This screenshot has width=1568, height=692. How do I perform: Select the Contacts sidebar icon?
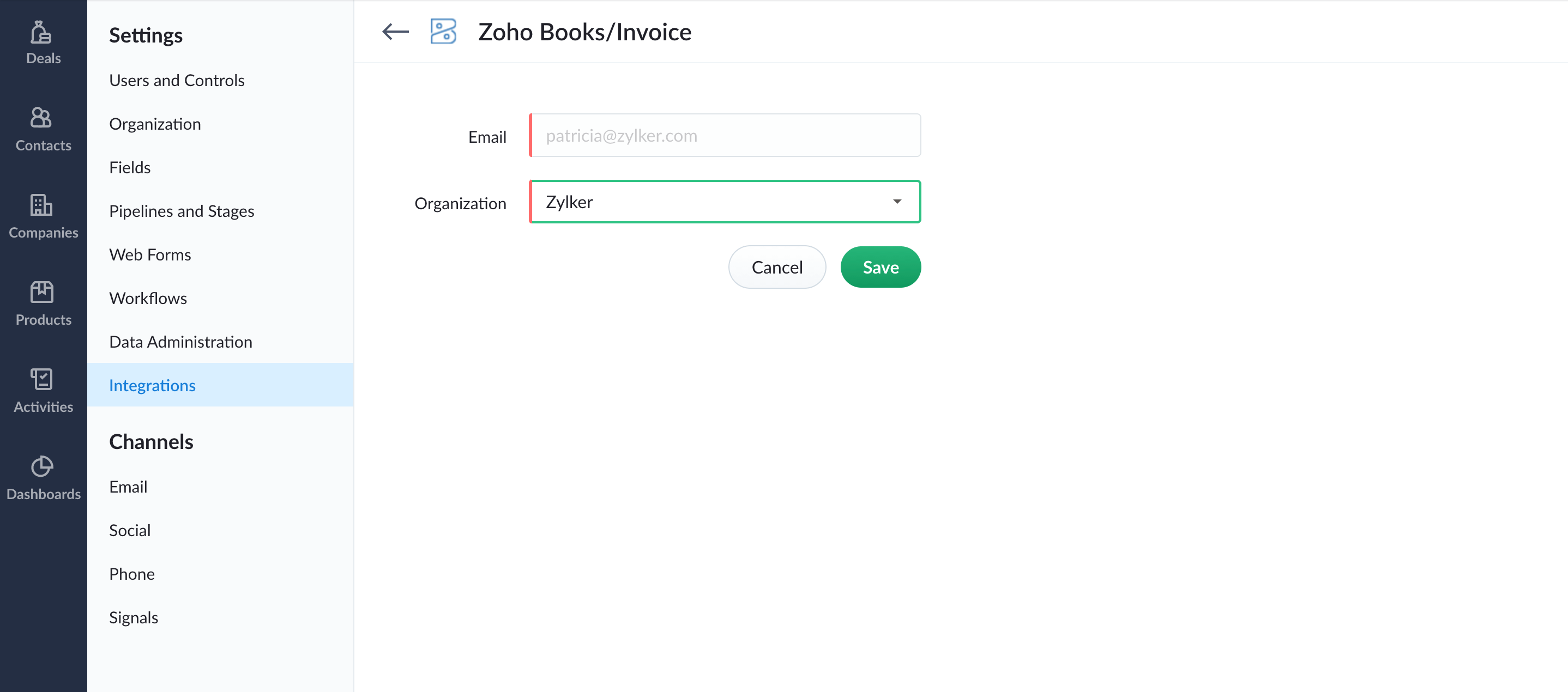coord(41,120)
